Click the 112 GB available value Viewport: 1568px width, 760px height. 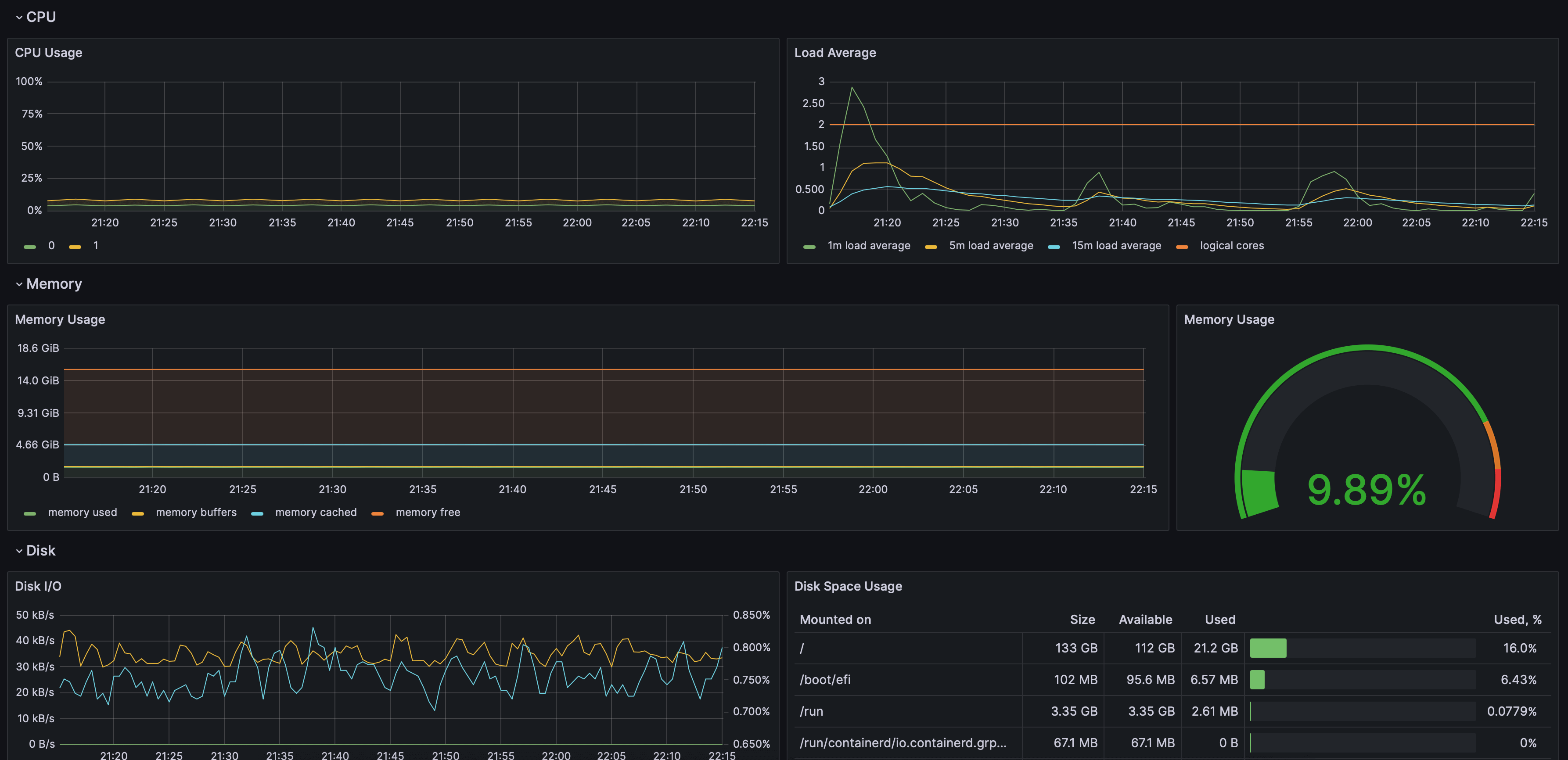point(1154,648)
